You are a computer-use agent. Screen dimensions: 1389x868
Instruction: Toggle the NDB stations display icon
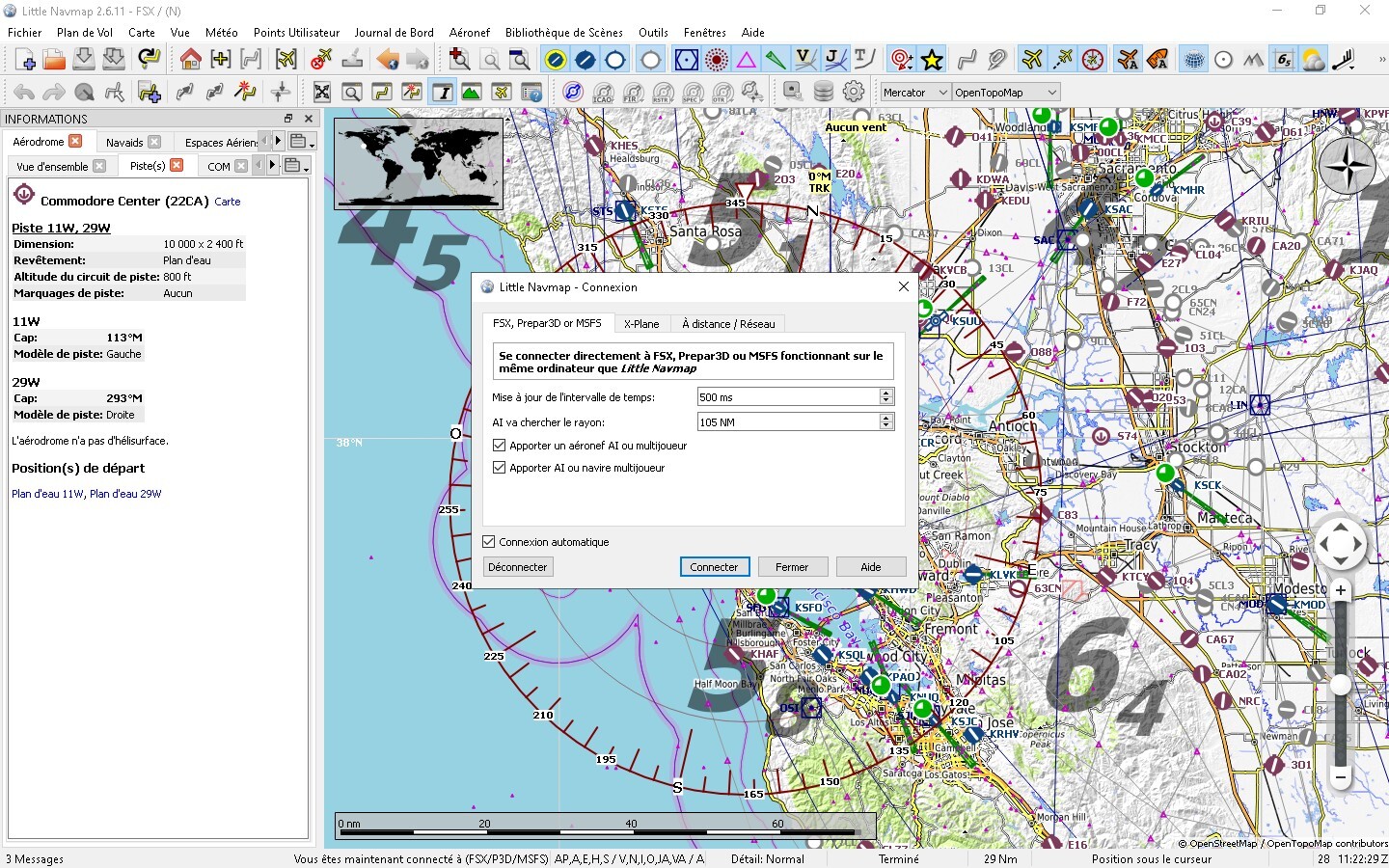717,60
